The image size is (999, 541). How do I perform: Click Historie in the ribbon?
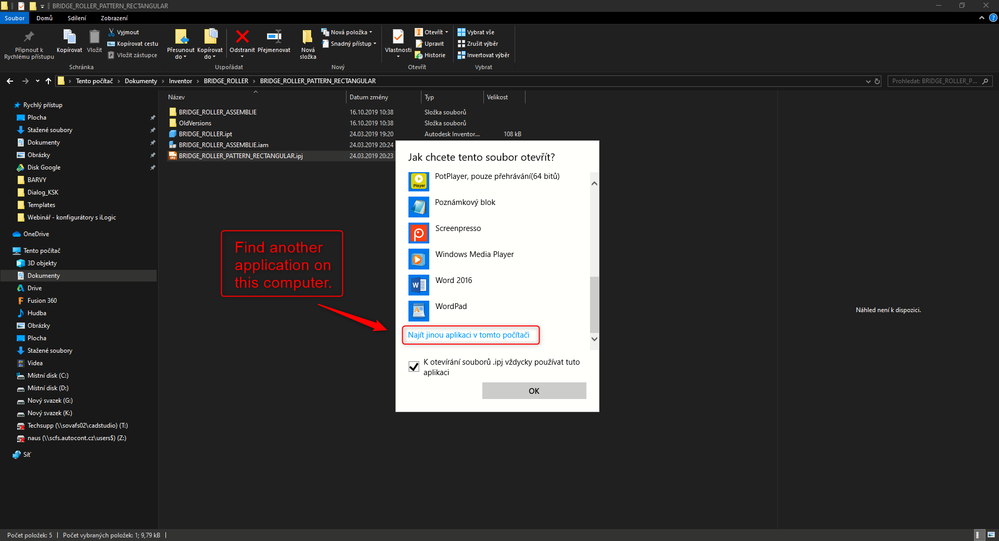pos(430,55)
